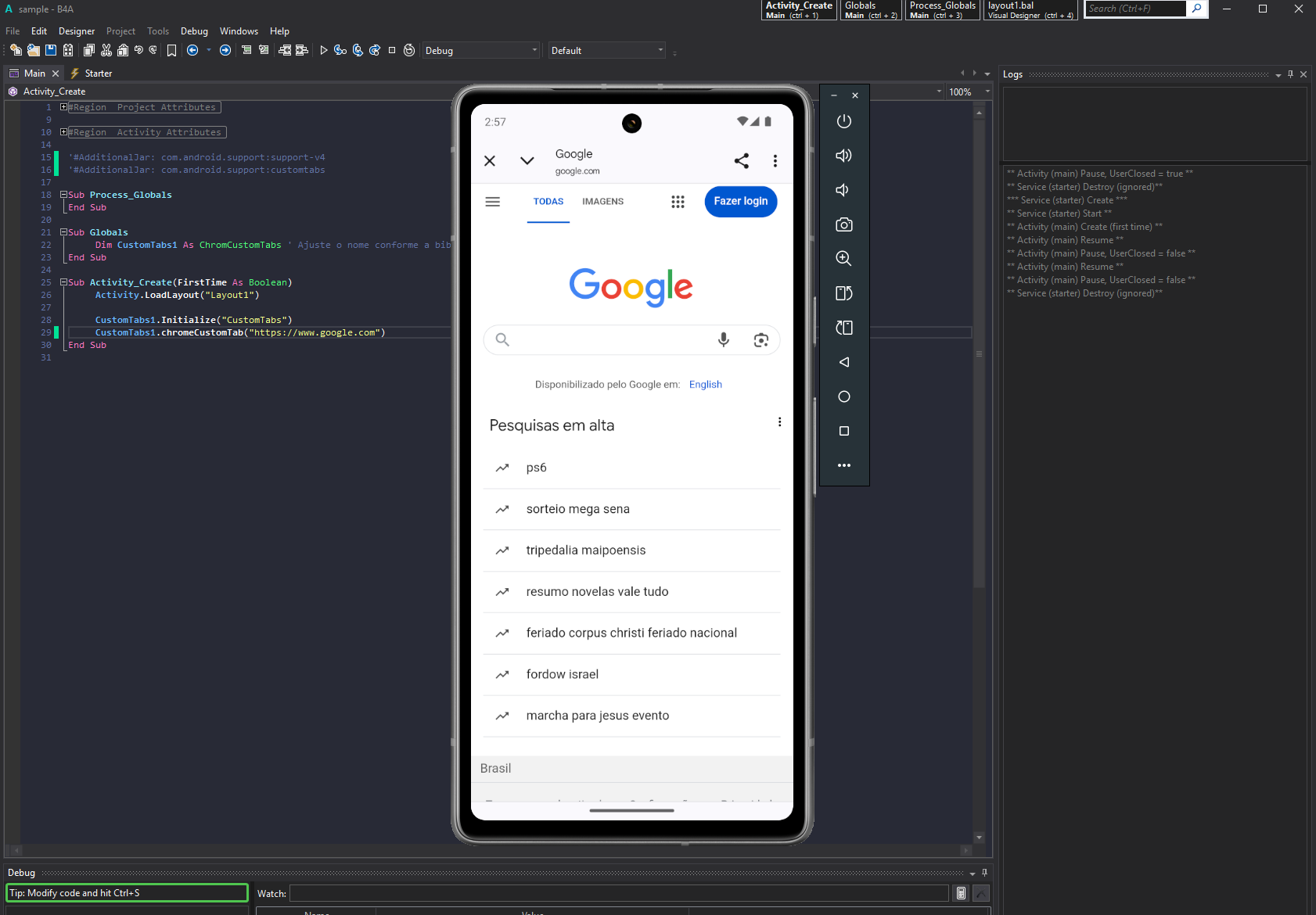Click the paste clipboard icon

[123, 50]
